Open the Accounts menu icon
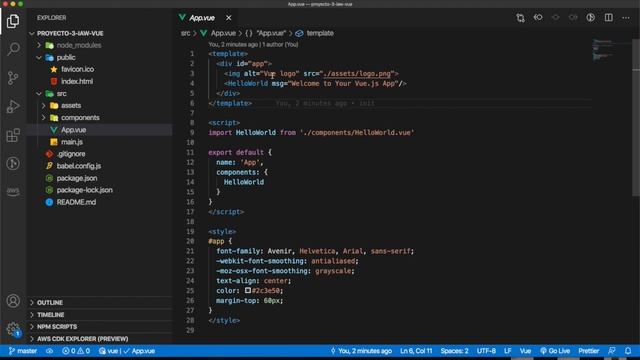This screenshot has width=640, height=360. click(13, 301)
